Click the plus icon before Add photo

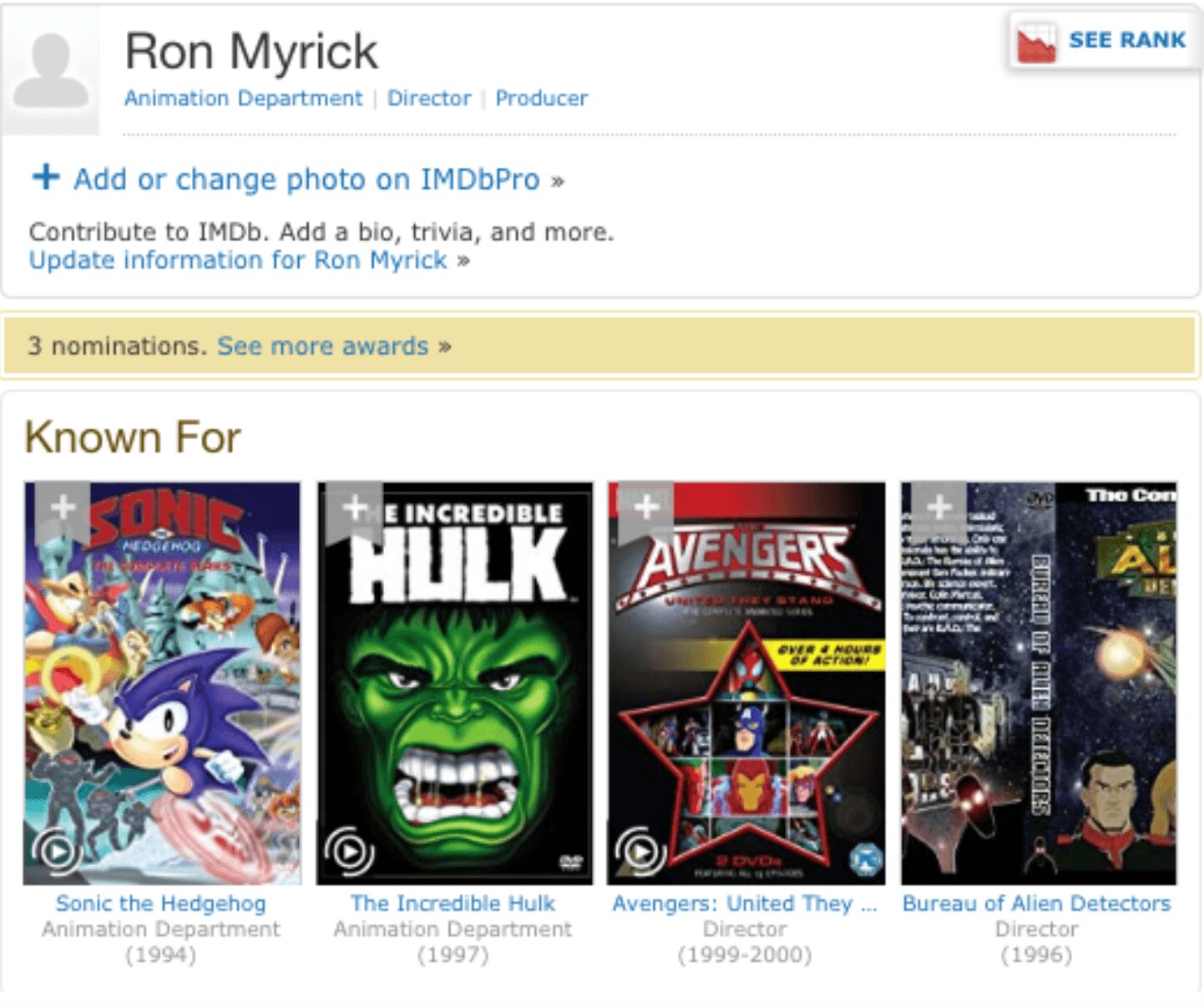tap(46, 177)
